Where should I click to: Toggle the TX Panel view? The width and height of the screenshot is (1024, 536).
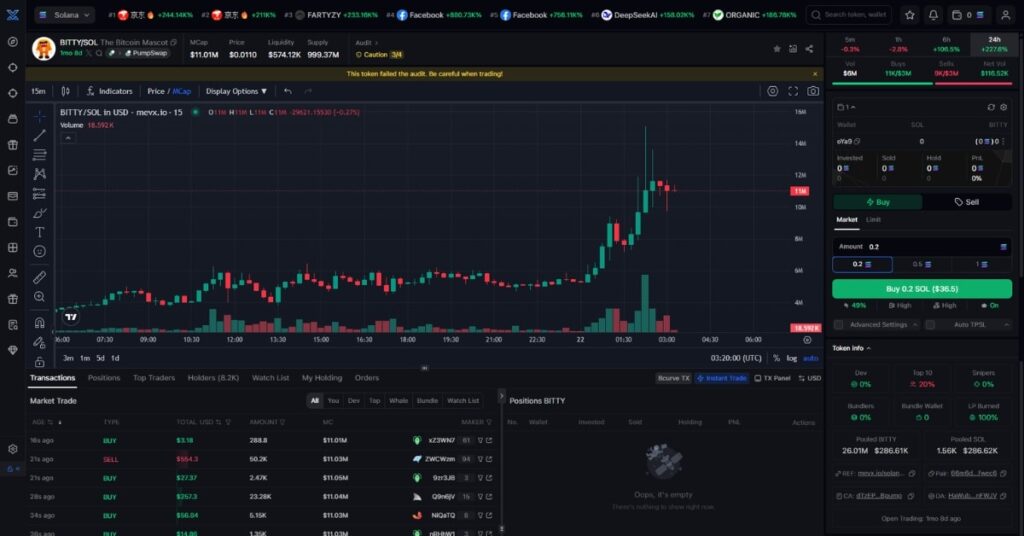click(x=772, y=378)
